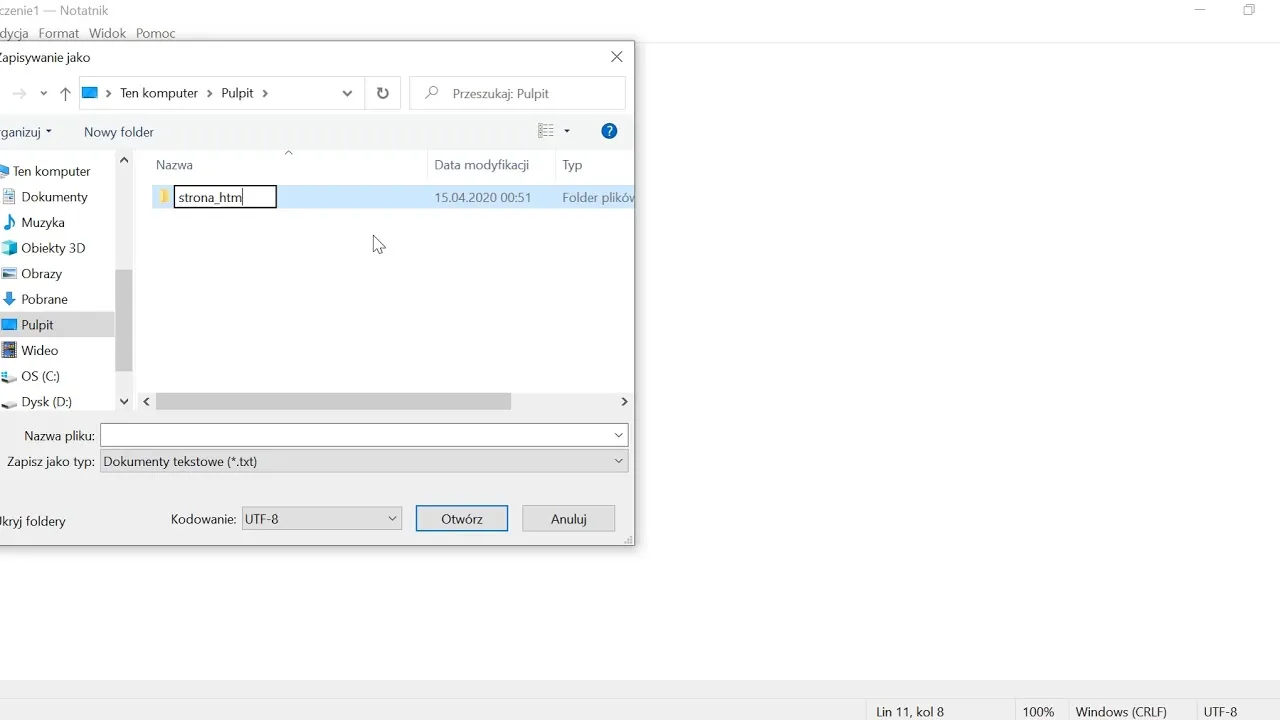Click the view layout icon in toolbar
This screenshot has width=1280, height=720.
(x=546, y=131)
